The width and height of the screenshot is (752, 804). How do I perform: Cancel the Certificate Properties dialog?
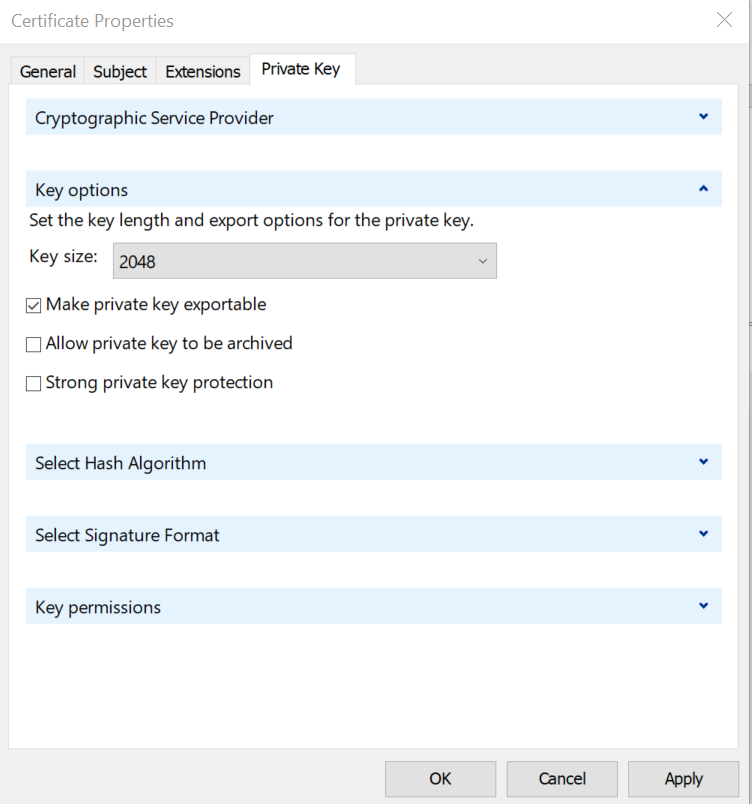click(x=561, y=778)
